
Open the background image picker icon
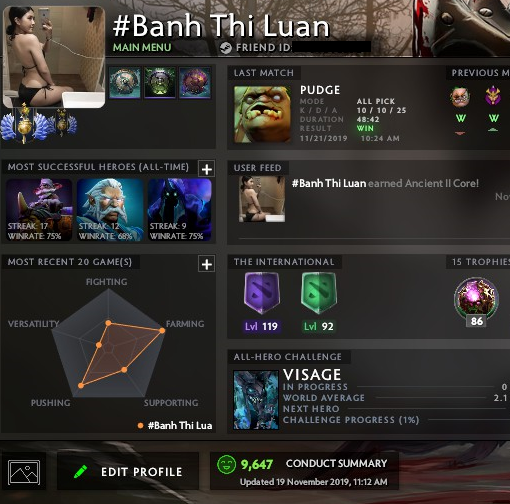click(24, 472)
